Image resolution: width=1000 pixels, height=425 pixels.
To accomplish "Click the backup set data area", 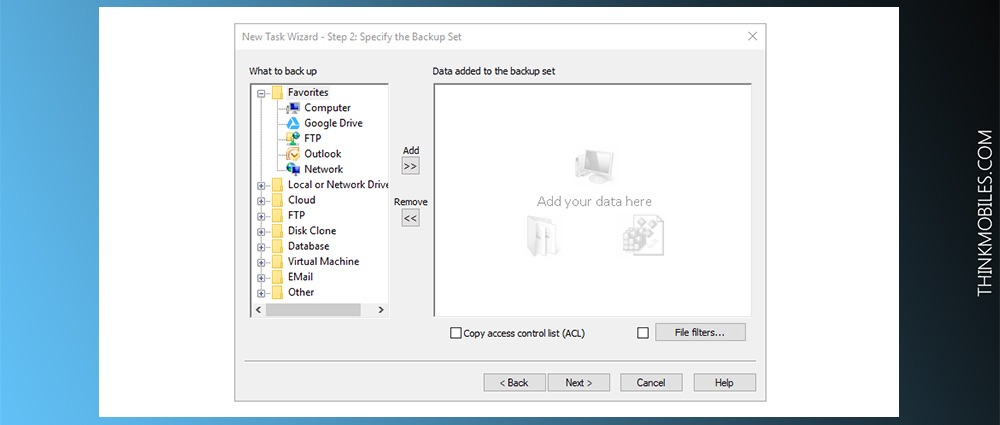I will pos(592,200).
